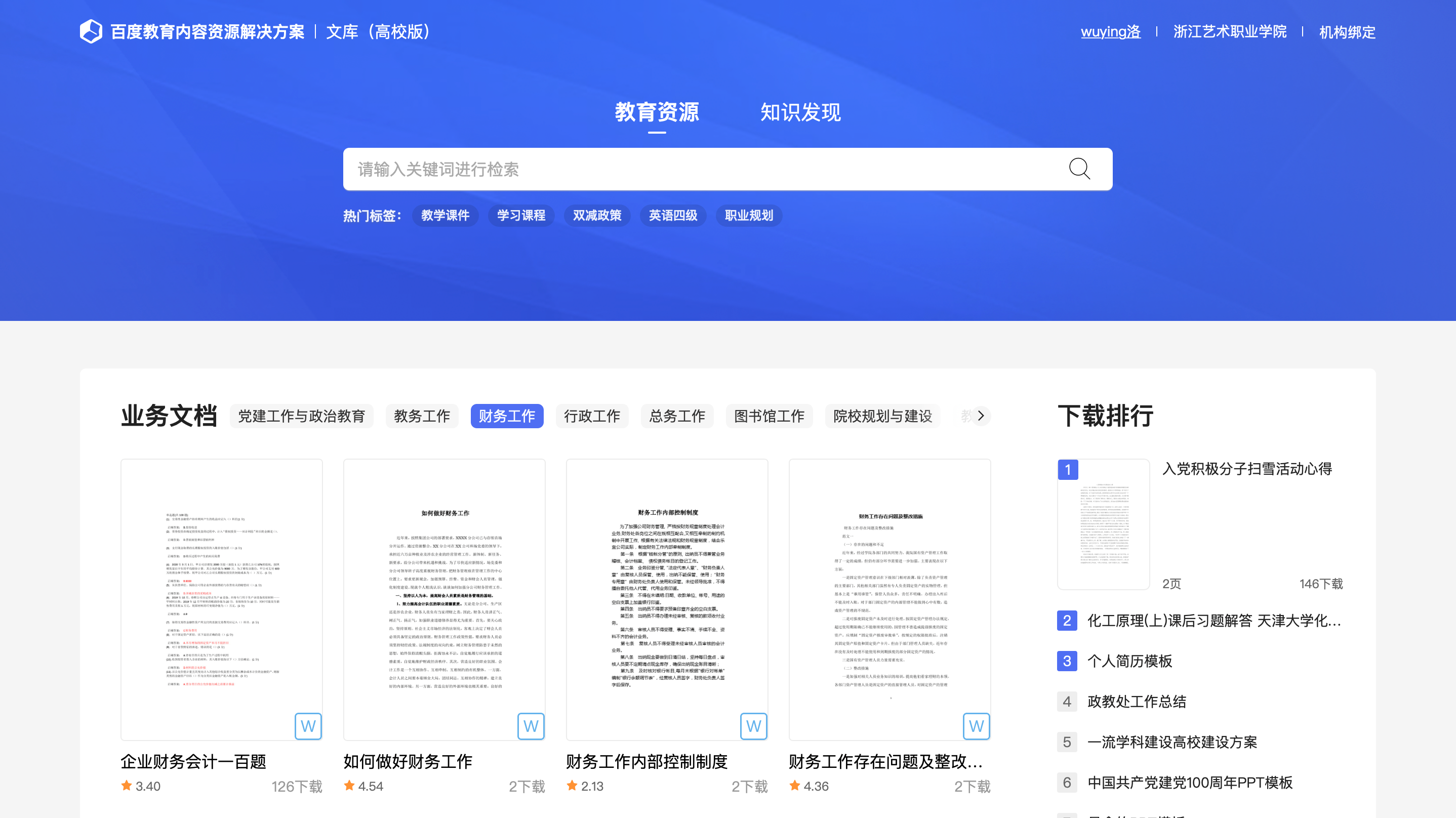Select the 图书馆工作 category tab

click(x=769, y=416)
